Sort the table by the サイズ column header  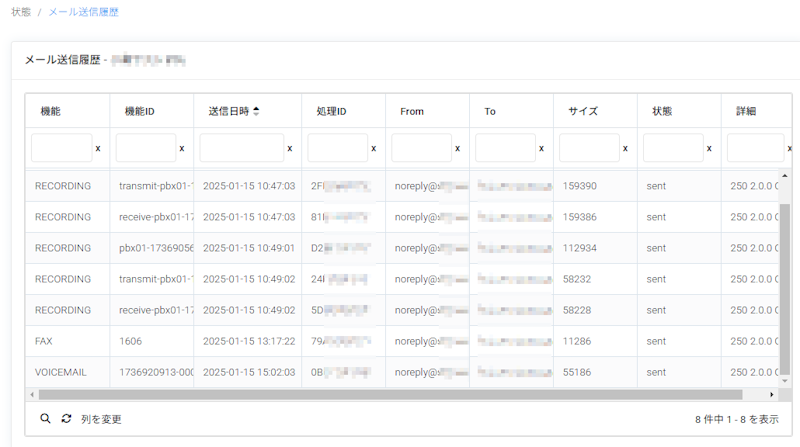583,111
